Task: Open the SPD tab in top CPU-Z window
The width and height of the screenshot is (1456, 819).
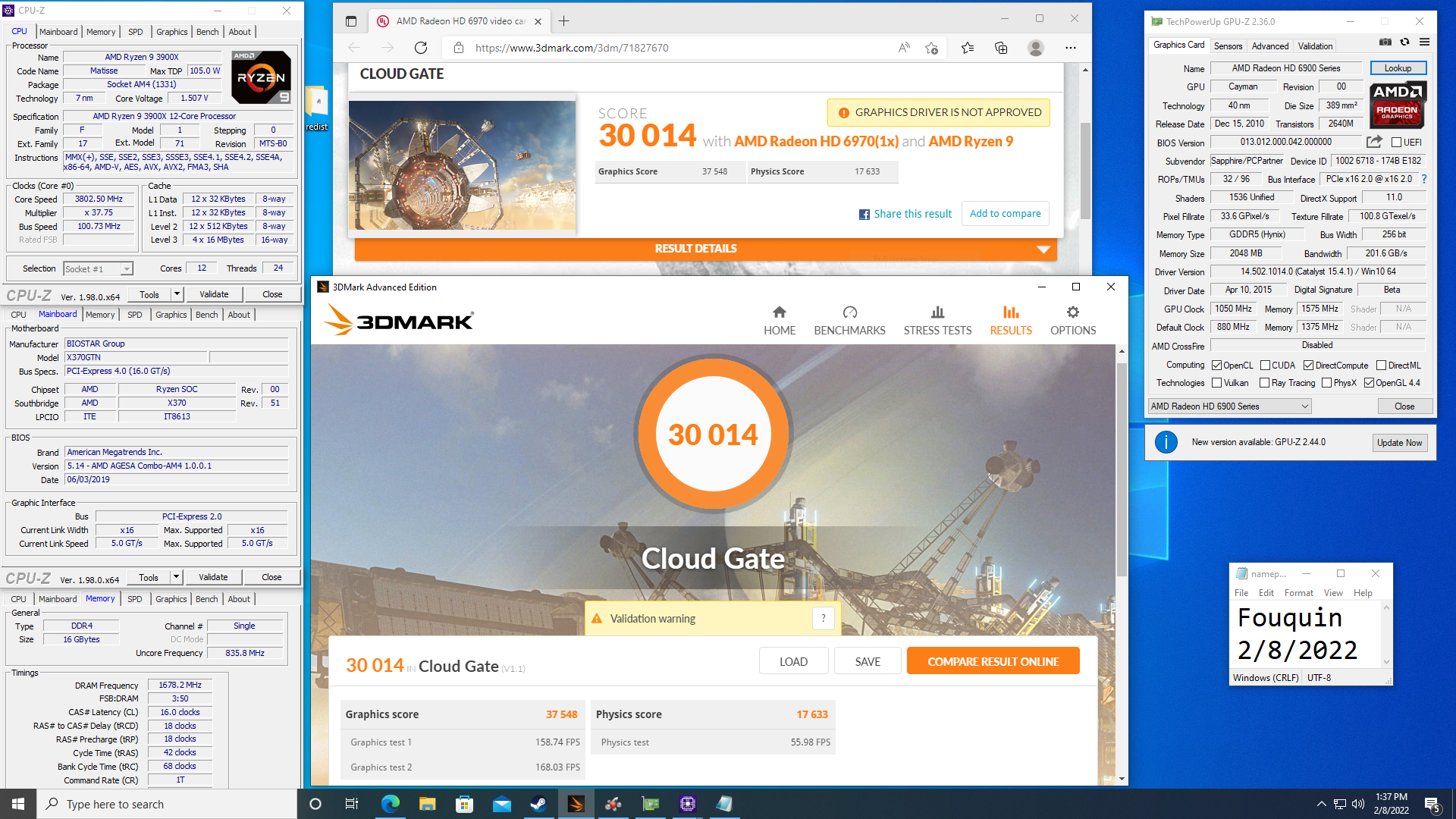Action: coord(135,32)
